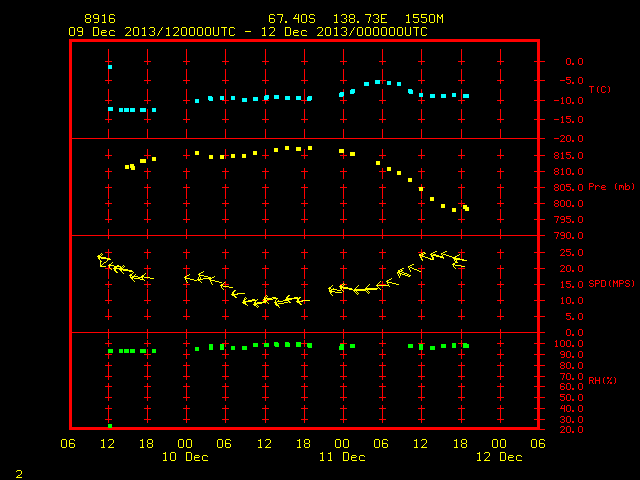The image size is (640, 480).
Task: Click the 100.0 humidity scale value
Action: [x=569, y=344]
